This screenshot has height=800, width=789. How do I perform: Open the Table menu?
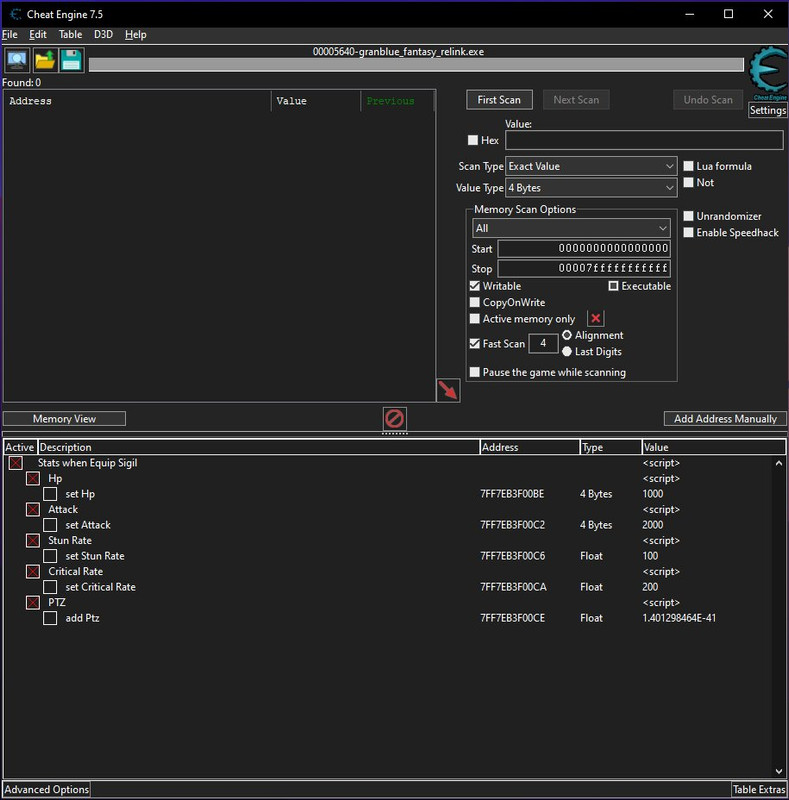[70, 34]
